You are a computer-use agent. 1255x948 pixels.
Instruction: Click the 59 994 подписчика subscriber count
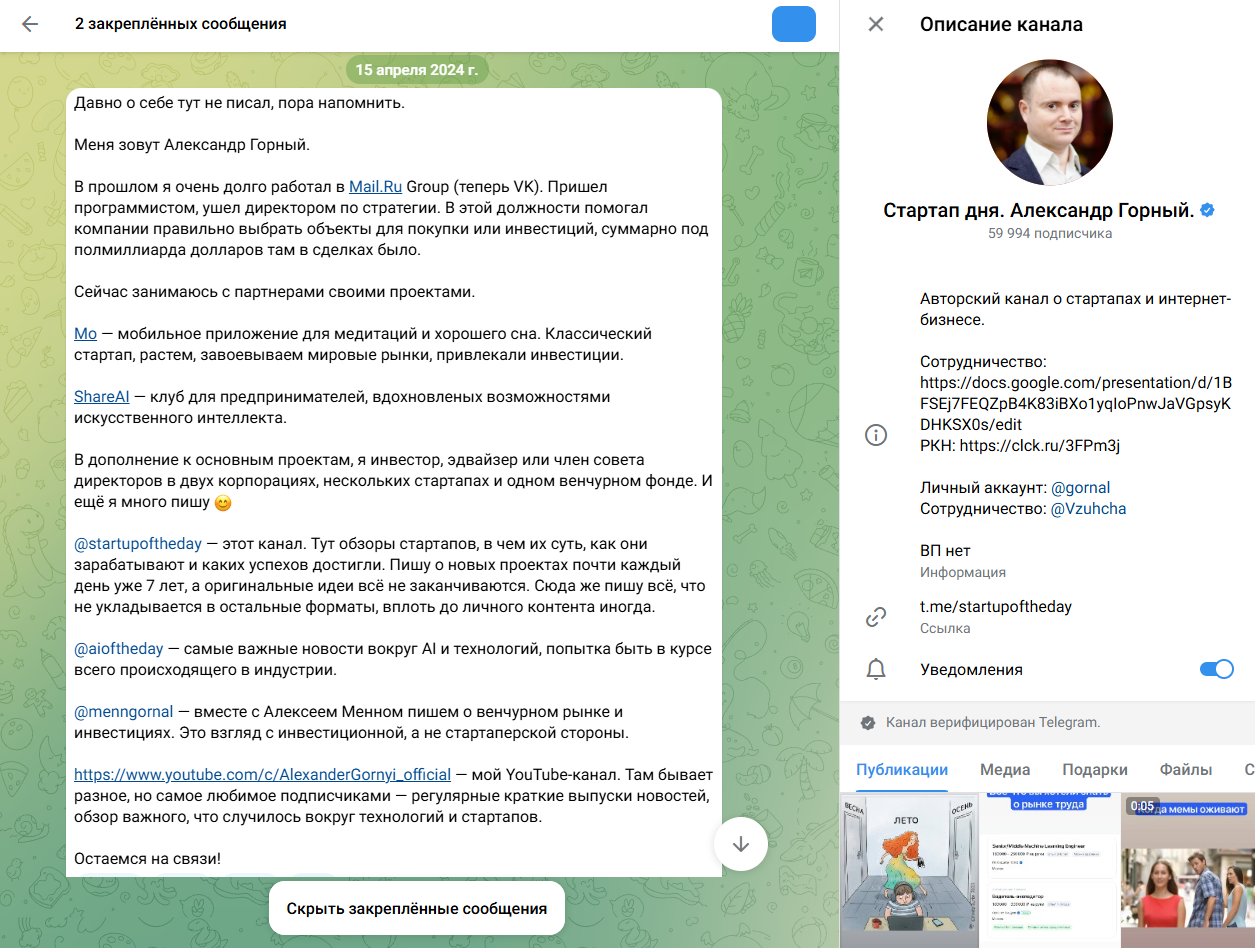(x=1049, y=234)
